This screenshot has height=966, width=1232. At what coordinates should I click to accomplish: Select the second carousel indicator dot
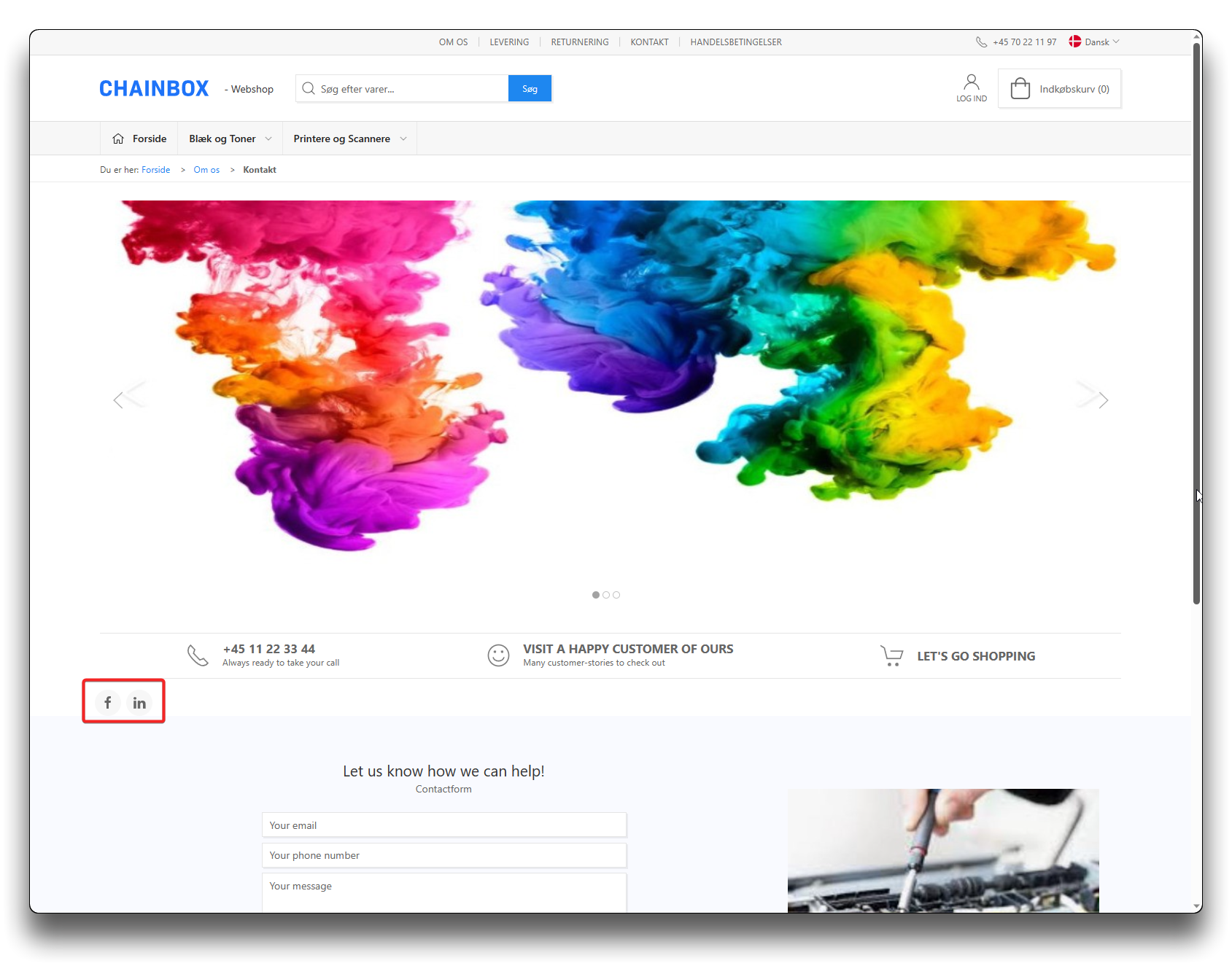606,595
